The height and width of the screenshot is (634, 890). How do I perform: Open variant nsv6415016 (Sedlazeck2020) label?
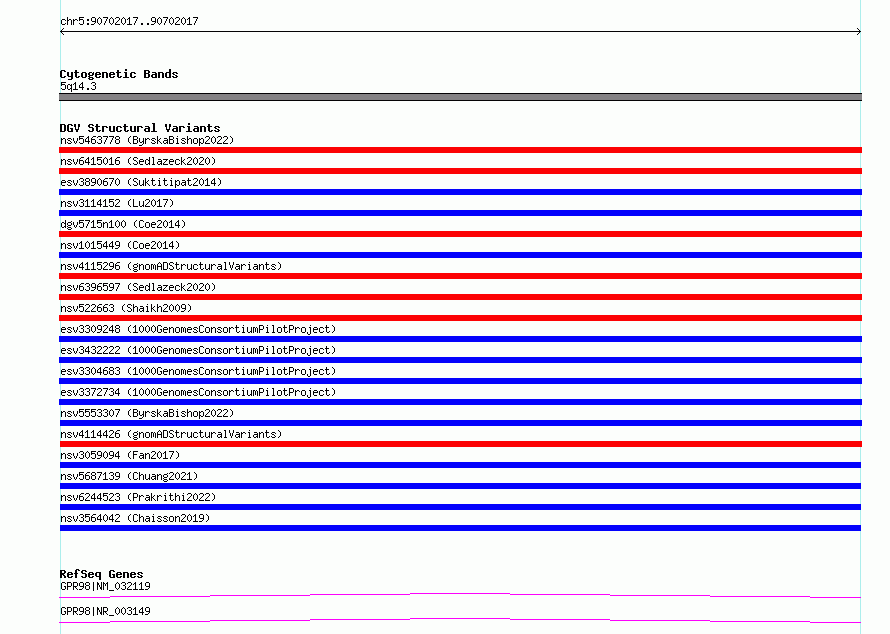138,161
